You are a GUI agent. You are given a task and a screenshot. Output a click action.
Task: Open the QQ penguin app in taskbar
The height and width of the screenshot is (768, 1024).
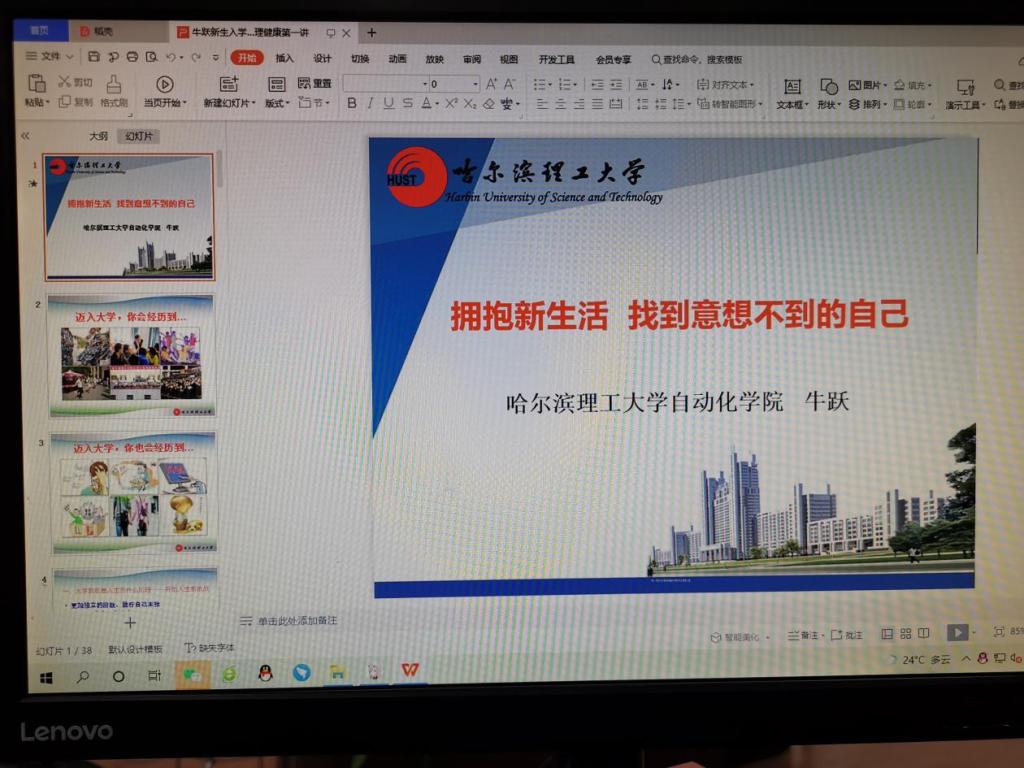click(x=265, y=673)
